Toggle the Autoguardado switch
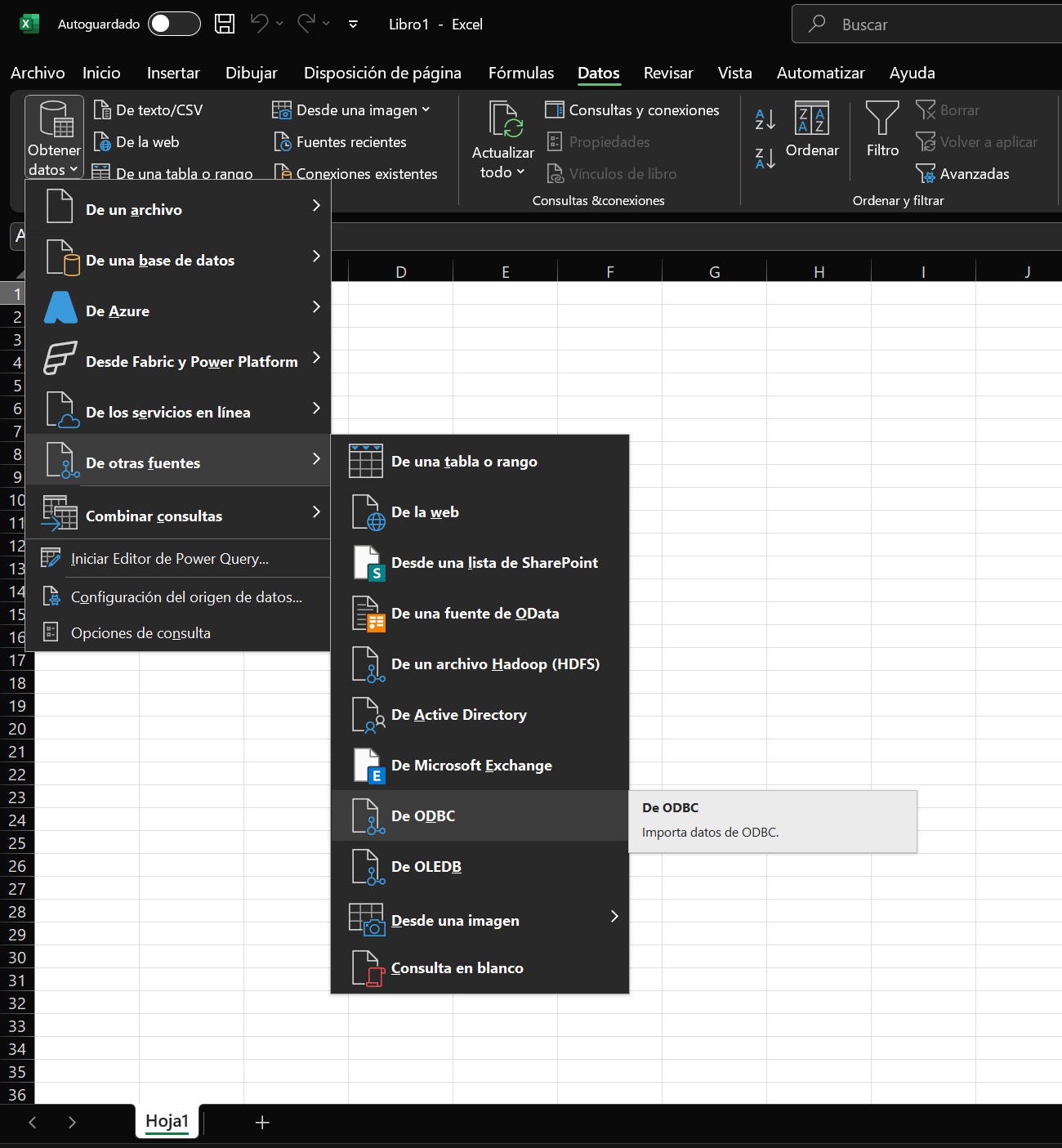The height and width of the screenshot is (1148, 1062). coord(174,24)
